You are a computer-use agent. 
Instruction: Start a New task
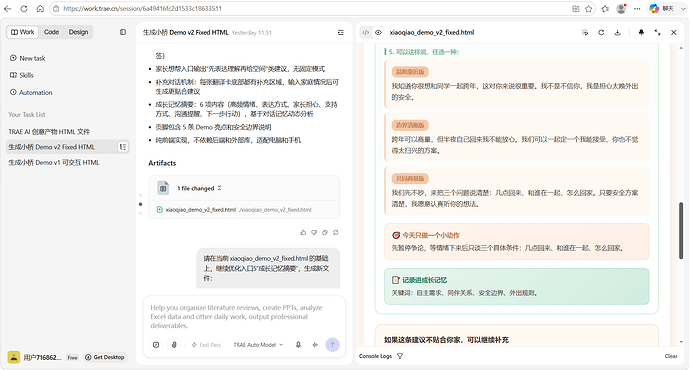(x=27, y=58)
